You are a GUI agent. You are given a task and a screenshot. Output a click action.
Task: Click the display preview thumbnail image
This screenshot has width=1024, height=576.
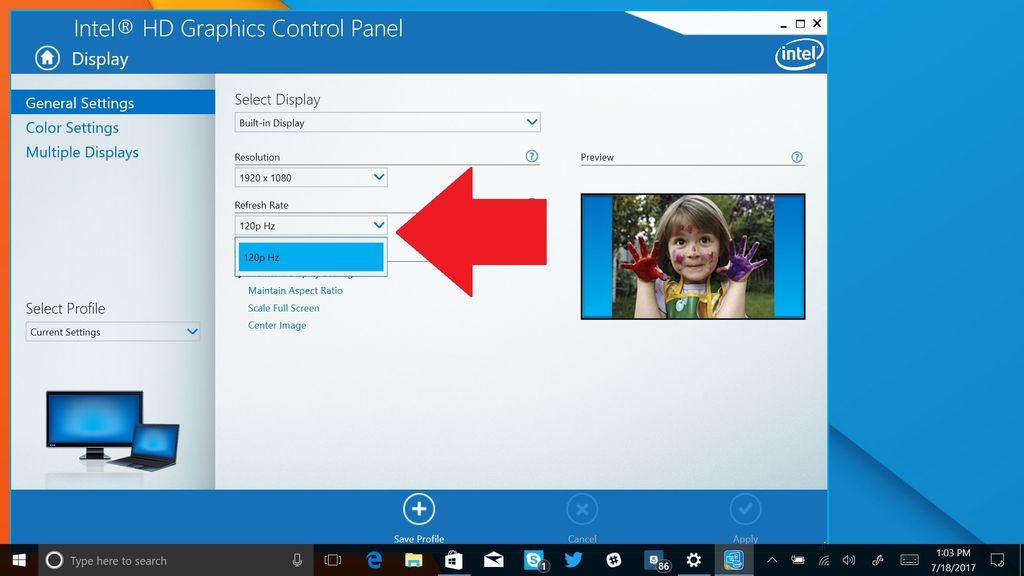[692, 256]
